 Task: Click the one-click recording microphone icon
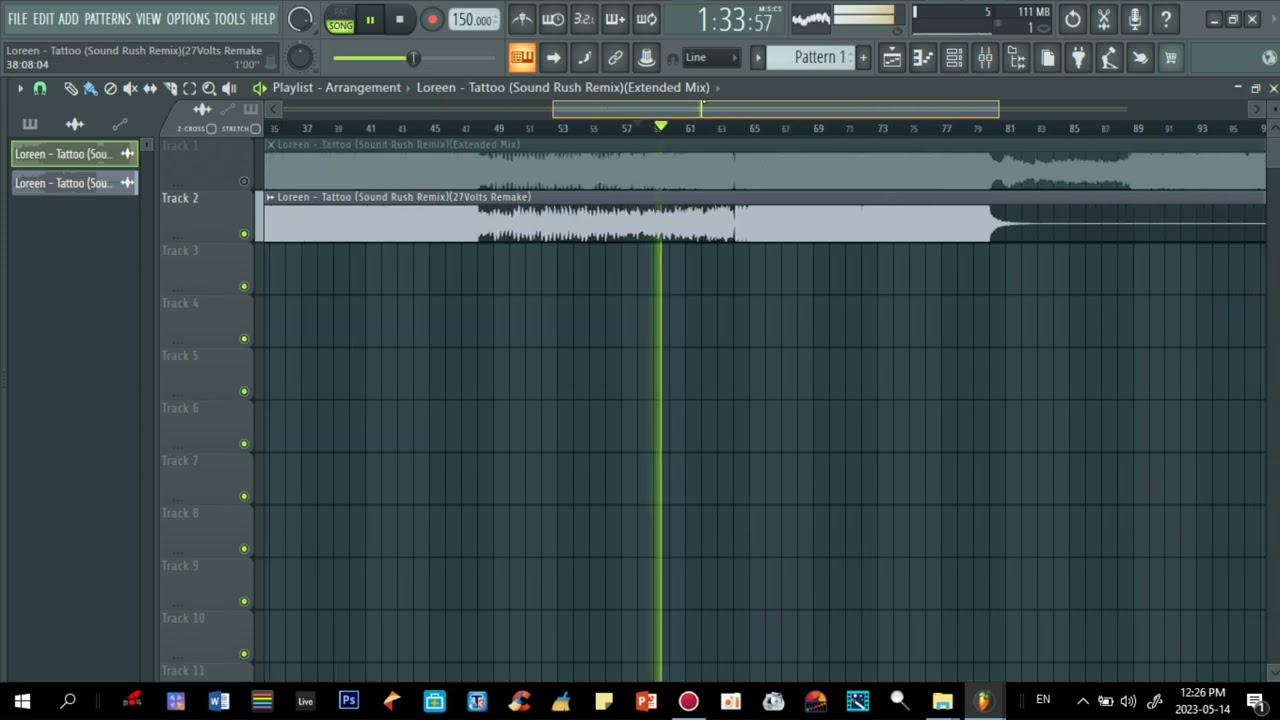tap(1134, 19)
